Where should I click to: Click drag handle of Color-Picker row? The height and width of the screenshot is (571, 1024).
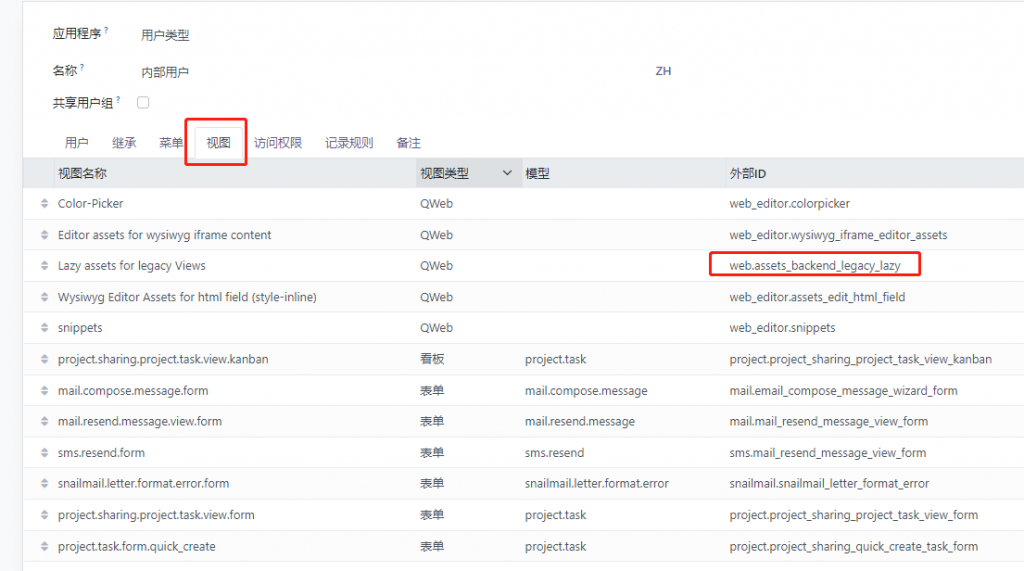(44, 203)
